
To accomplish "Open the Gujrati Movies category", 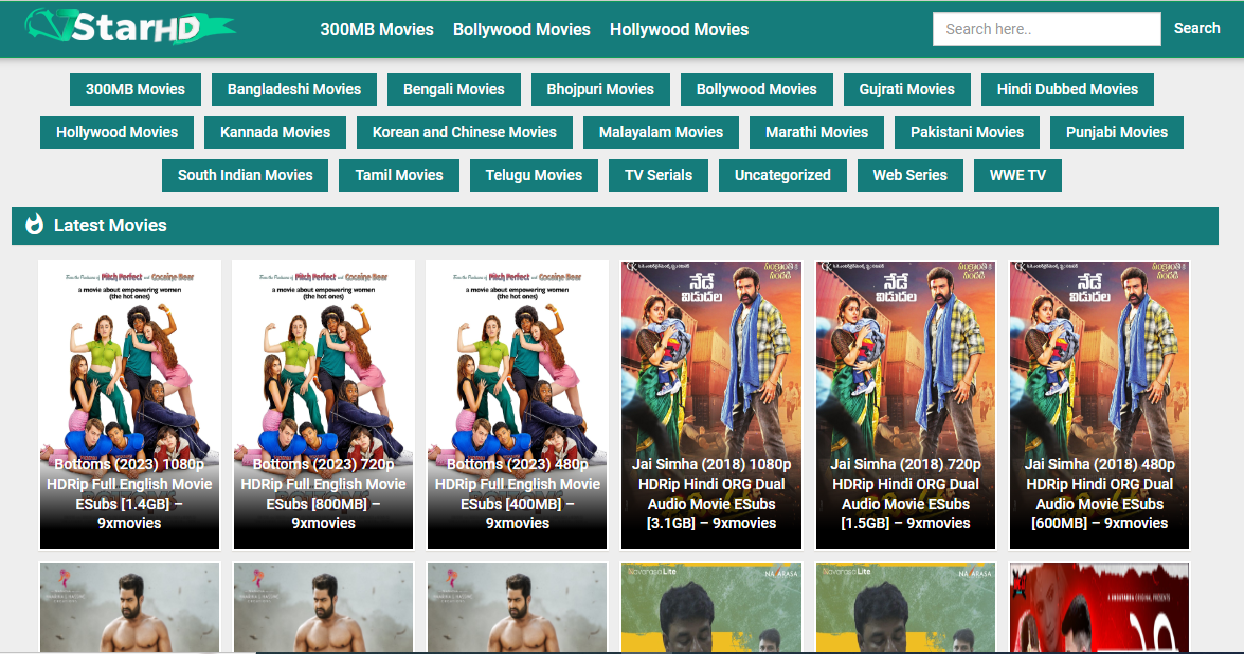I will click(907, 89).
